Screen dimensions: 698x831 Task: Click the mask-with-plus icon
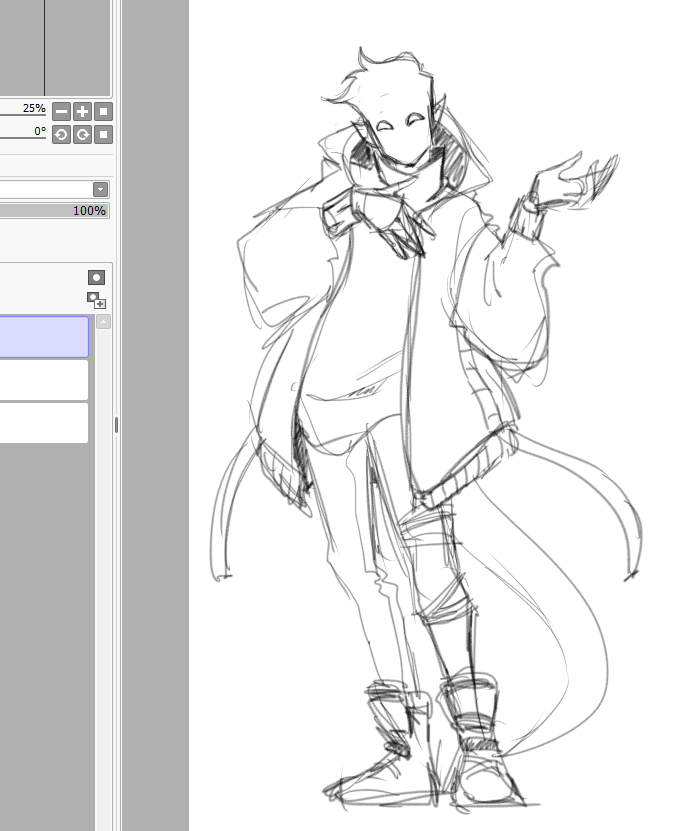click(x=96, y=300)
